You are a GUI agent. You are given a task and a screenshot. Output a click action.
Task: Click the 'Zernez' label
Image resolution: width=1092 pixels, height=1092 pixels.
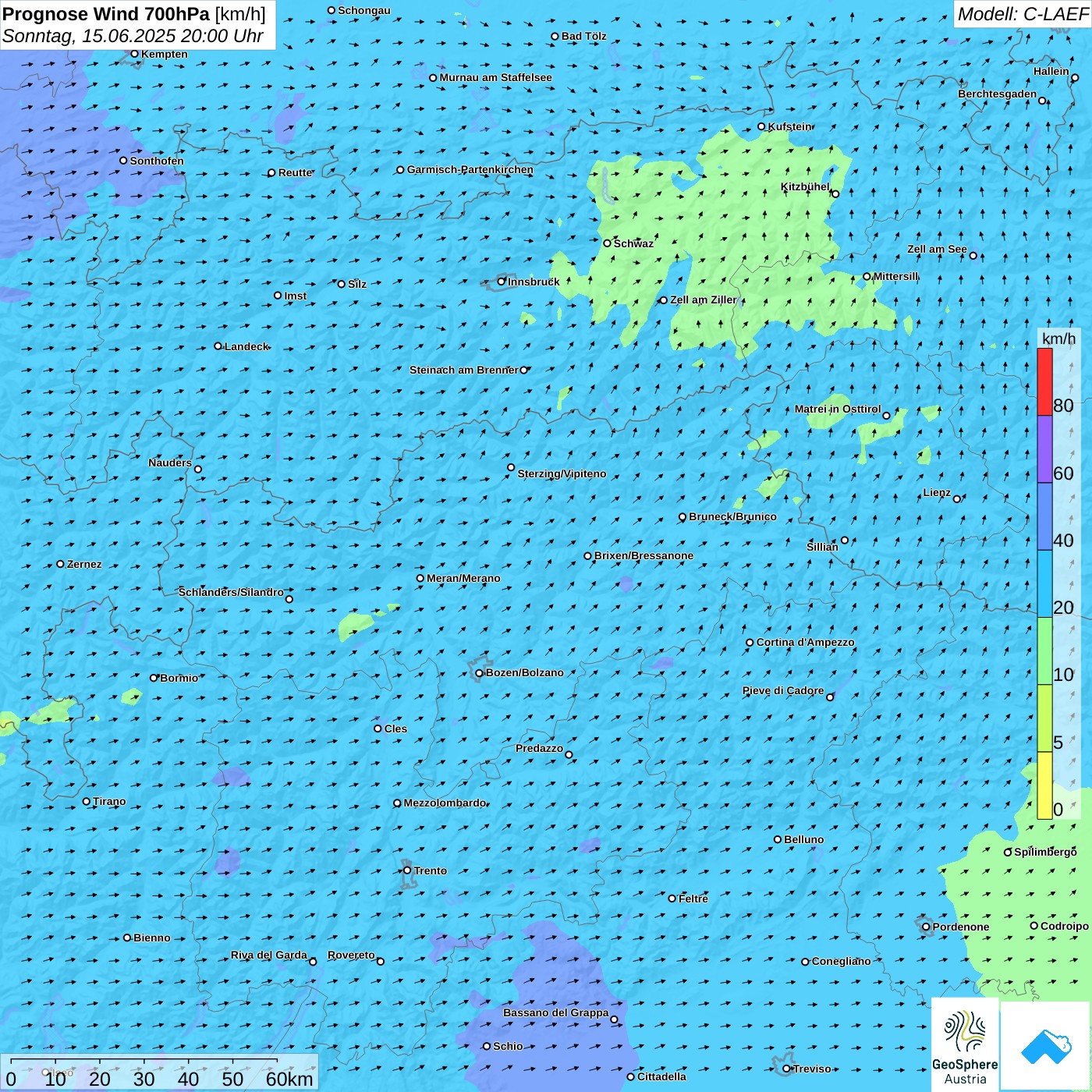click(x=84, y=564)
